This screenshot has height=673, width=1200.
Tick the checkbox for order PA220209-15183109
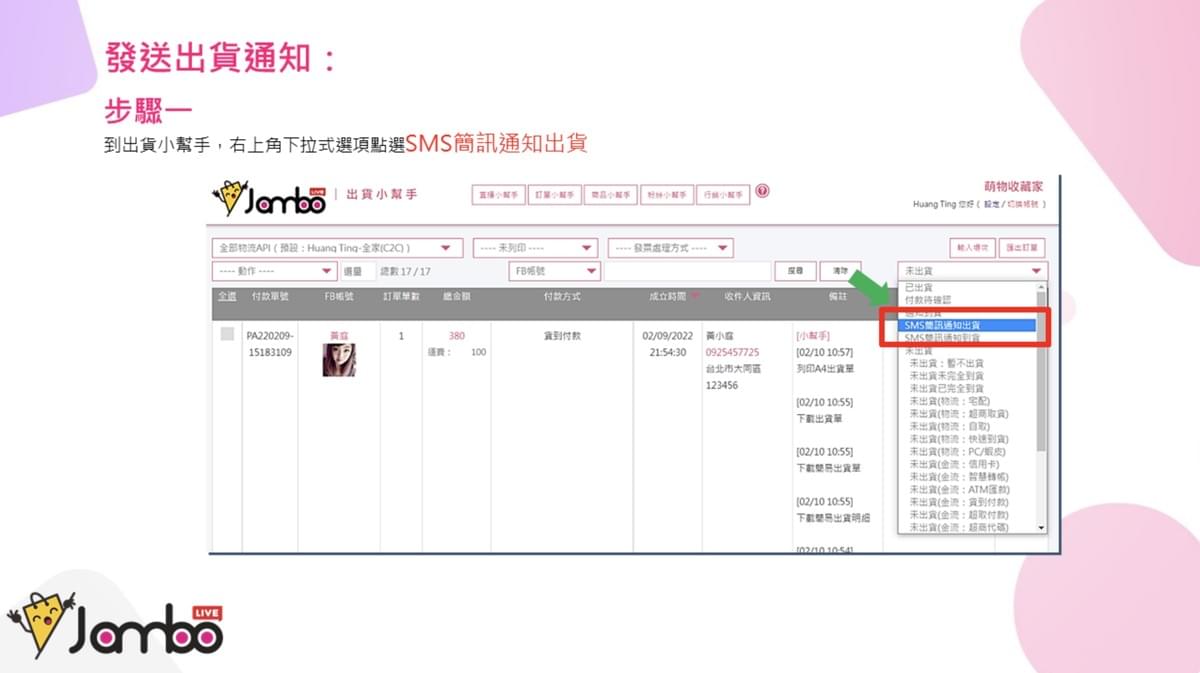click(x=227, y=334)
